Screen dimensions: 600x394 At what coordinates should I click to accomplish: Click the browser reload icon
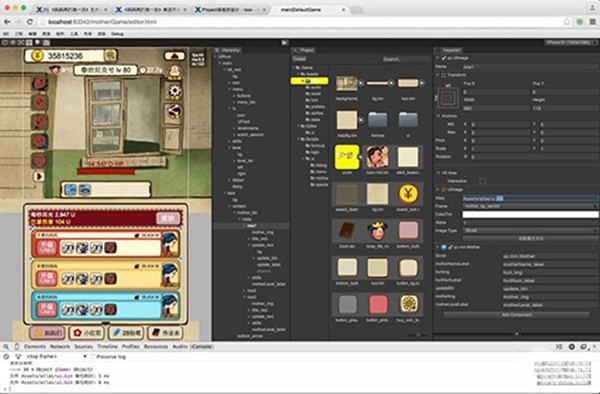tap(30, 22)
